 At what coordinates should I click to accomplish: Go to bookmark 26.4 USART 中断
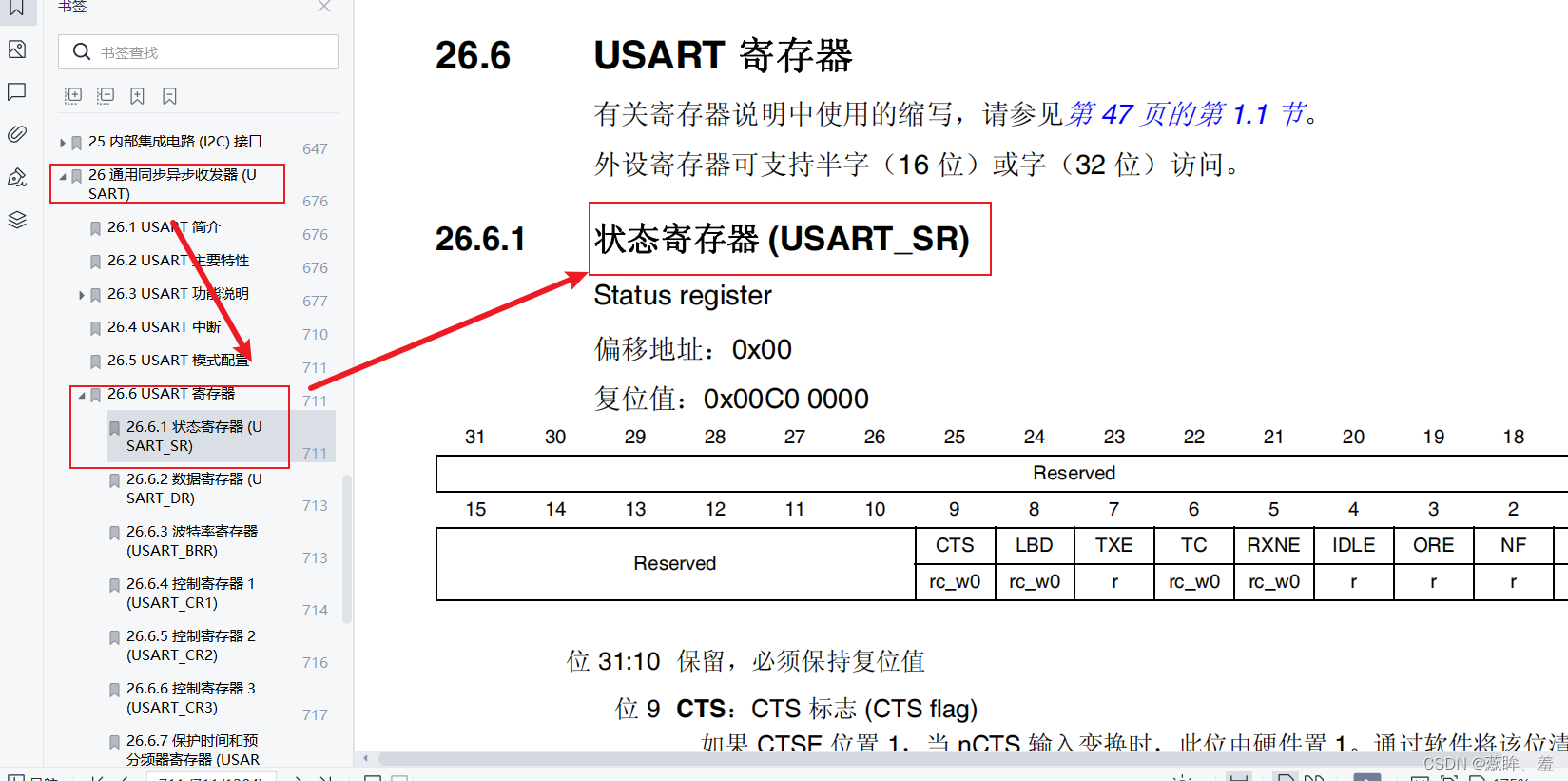pyautogui.click(x=164, y=326)
